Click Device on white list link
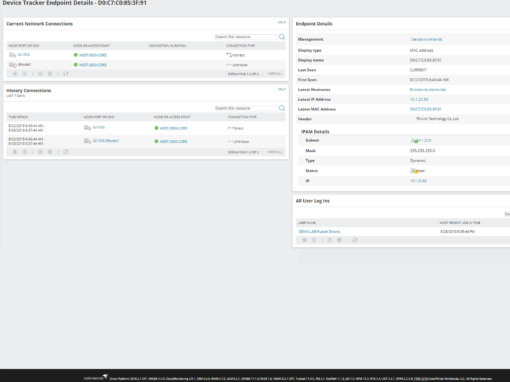 [x=427, y=39]
